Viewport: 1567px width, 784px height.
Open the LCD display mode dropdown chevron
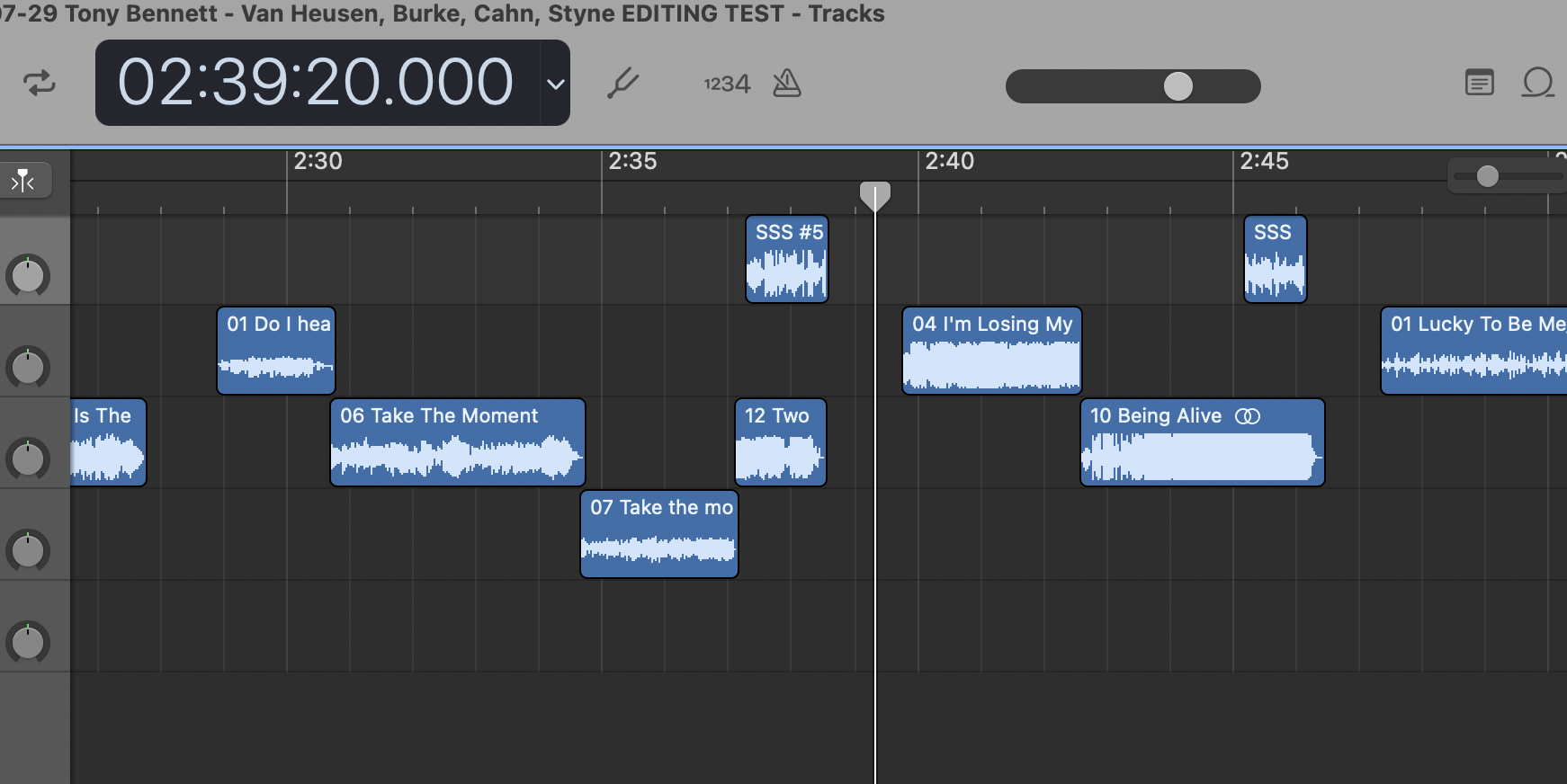(x=556, y=84)
